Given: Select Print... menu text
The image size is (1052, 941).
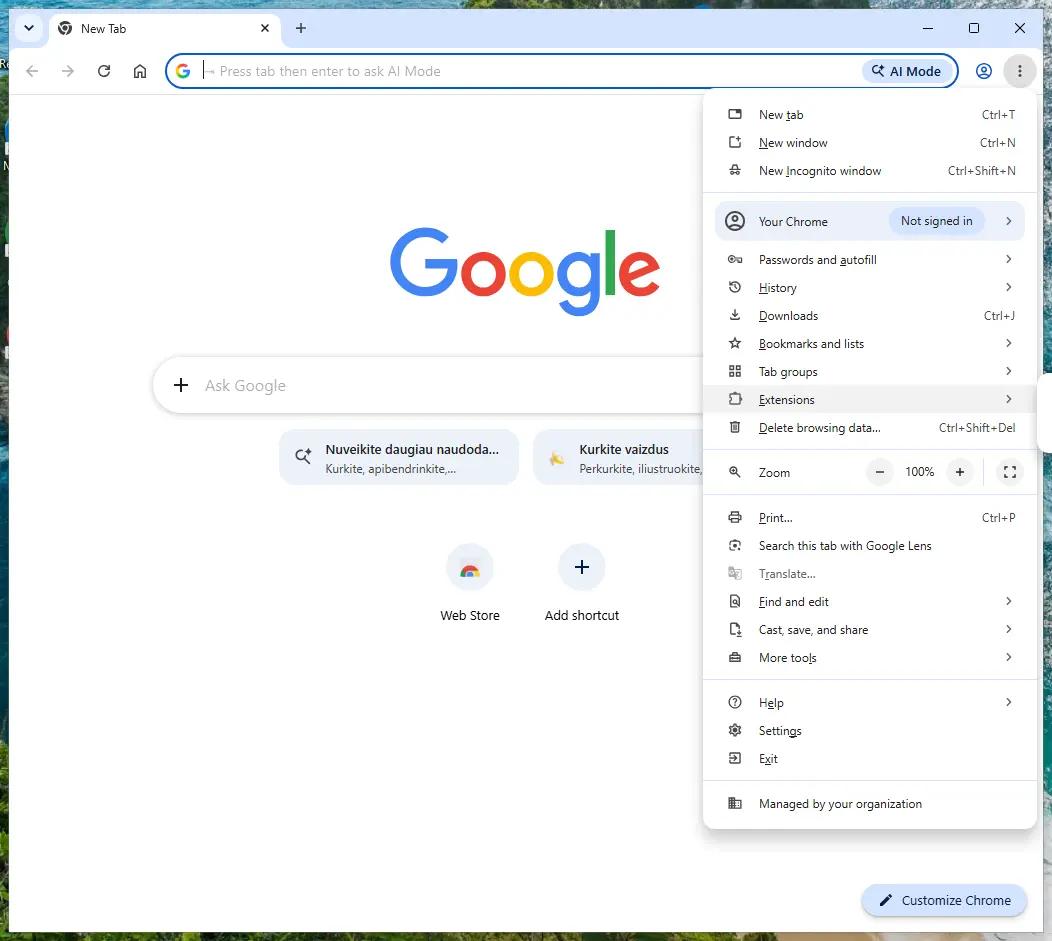Looking at the screenshot, I should (776, 518).
